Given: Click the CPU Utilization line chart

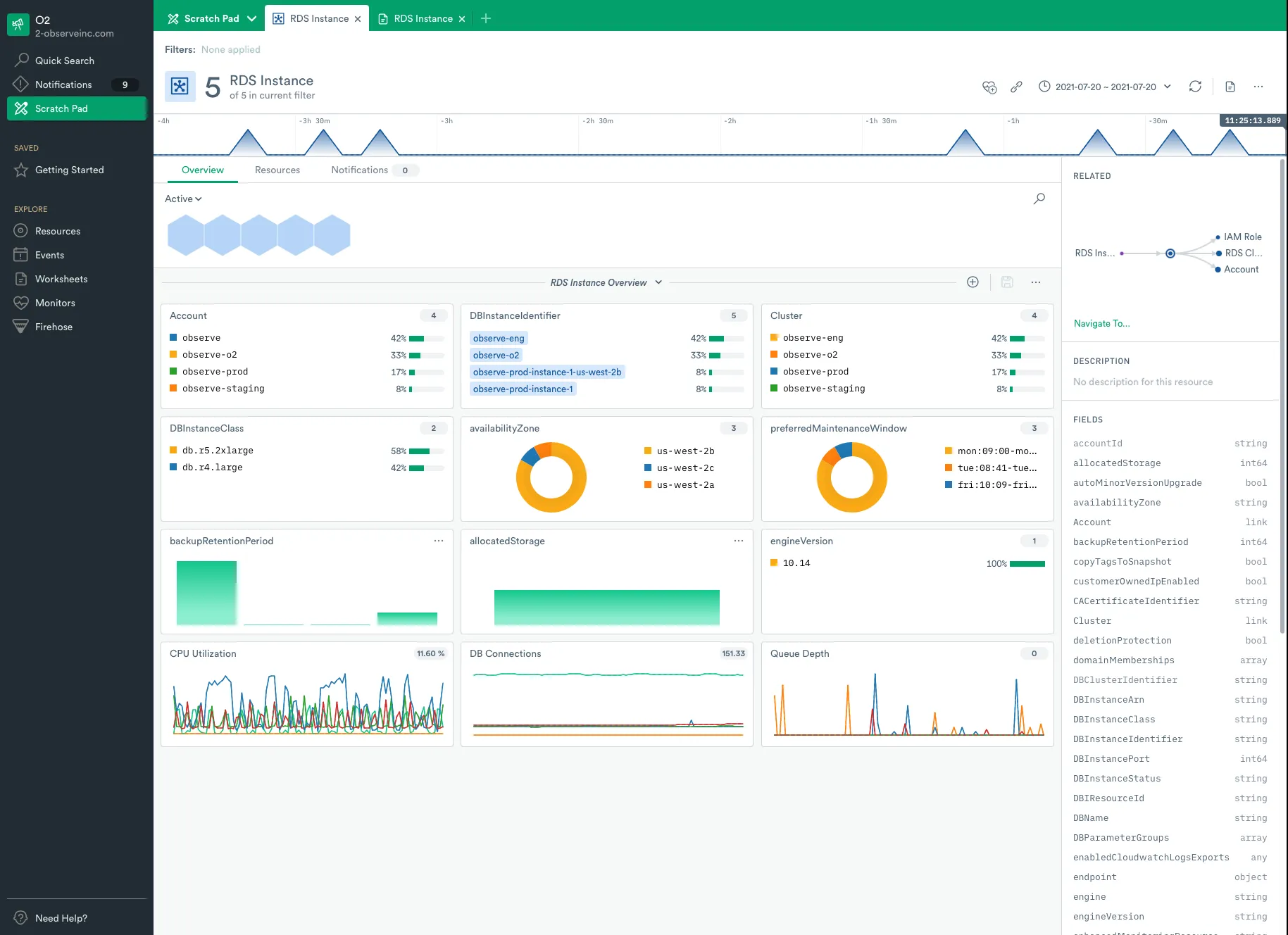Looking at the screenshot, I should (308, 704).
